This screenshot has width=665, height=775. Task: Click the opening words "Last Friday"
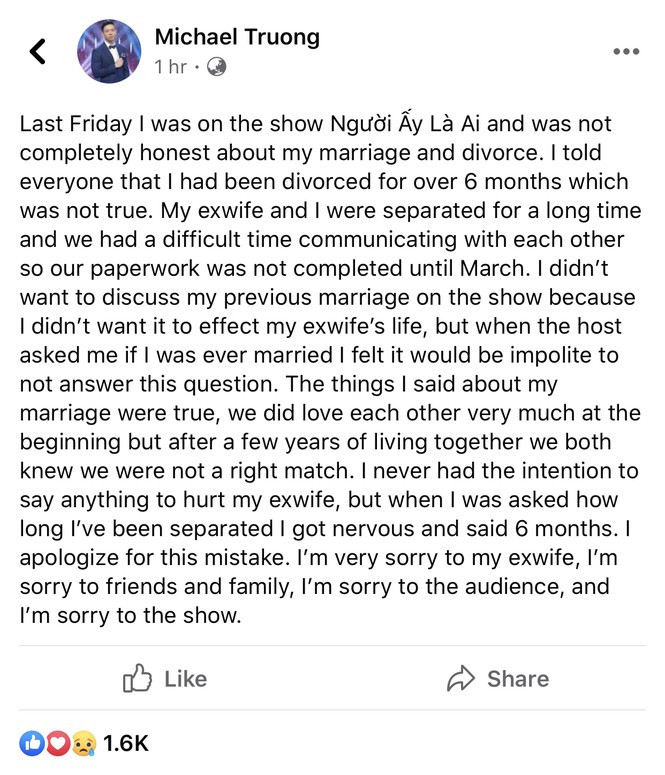click(73, 125)
